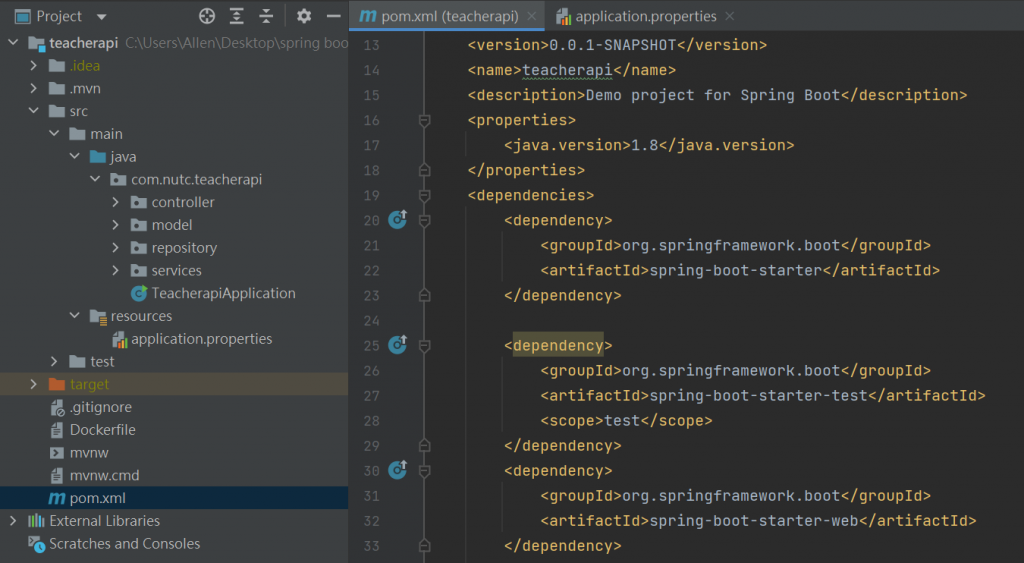The height and width of the screenshot is (563, 1024).
Task: Click the .gitignore file icon
Action: (57, 408)
